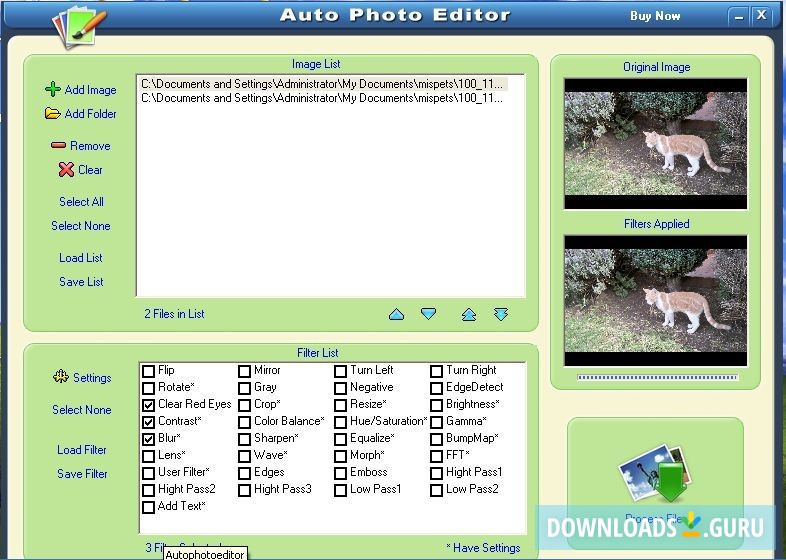Check the Equalize filter
The width and height of the screenshot is (786, 560).
(x=340, y=439)
